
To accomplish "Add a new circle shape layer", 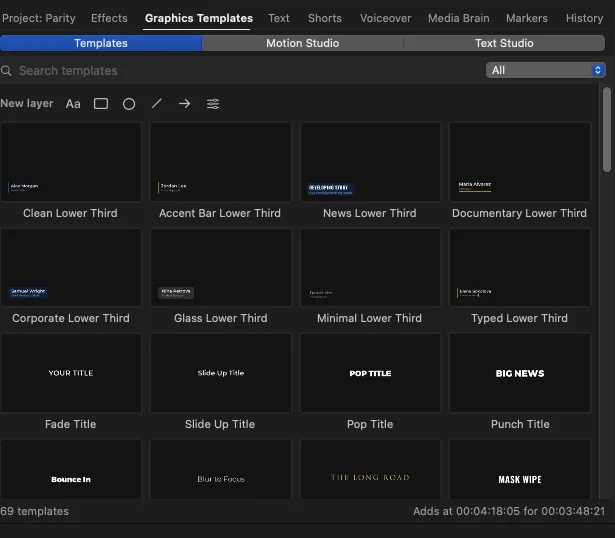I will pyautogui.click(x=129, y=104).
